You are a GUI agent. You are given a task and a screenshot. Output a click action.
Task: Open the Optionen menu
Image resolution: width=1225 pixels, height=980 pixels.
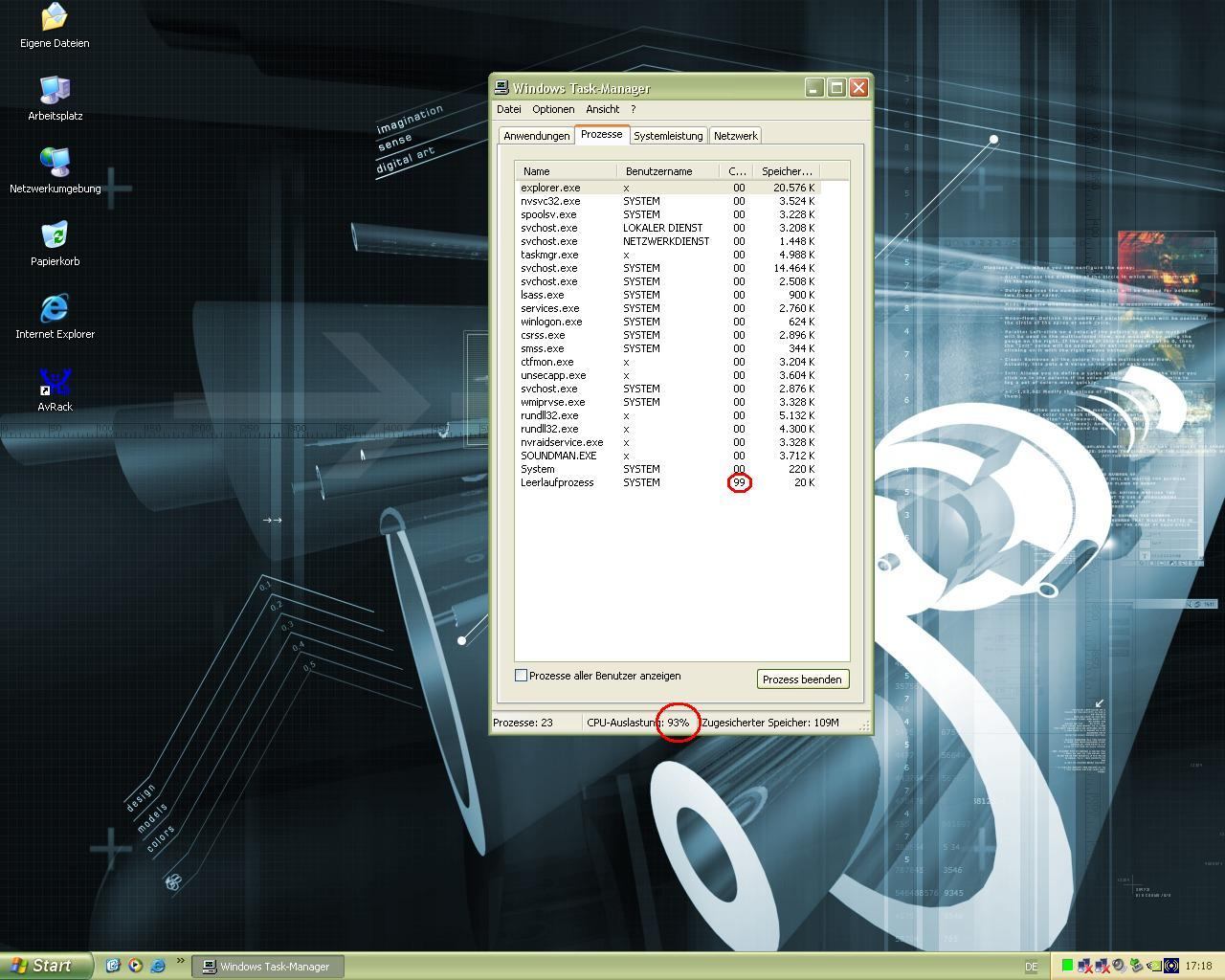point(553,109)
